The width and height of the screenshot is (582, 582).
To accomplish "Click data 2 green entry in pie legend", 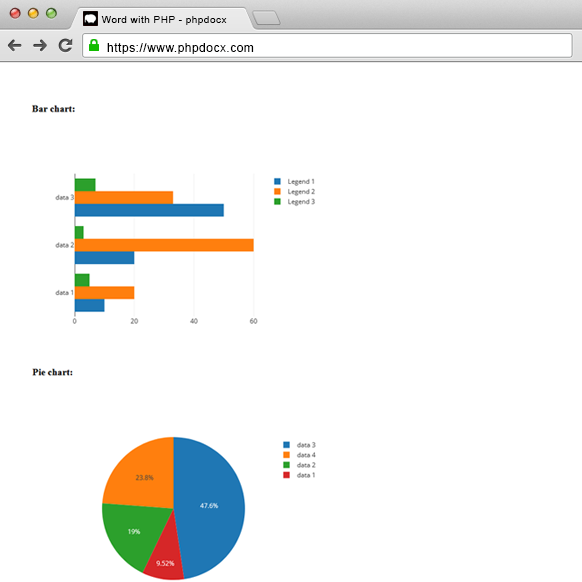I will (299, 465).
